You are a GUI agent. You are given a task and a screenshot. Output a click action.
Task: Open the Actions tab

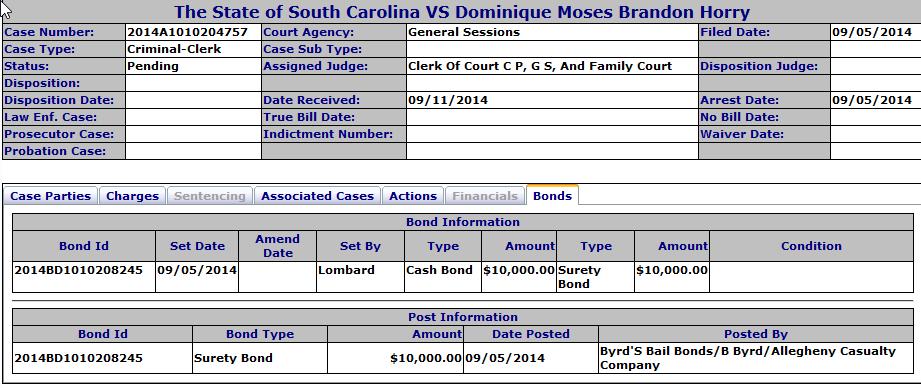[x=413, y=196]
